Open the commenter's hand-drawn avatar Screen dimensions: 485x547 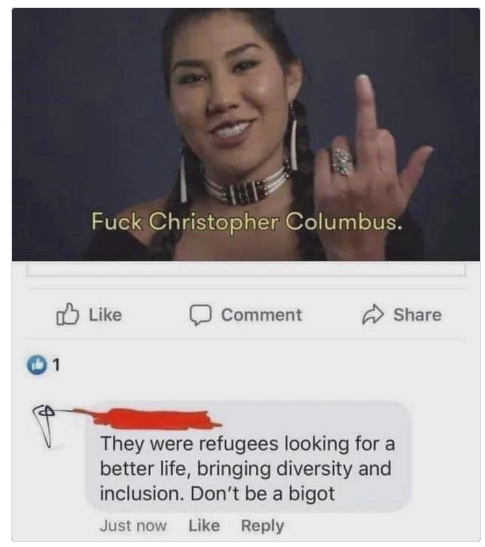pyautogui.click(x=45, y=426)
